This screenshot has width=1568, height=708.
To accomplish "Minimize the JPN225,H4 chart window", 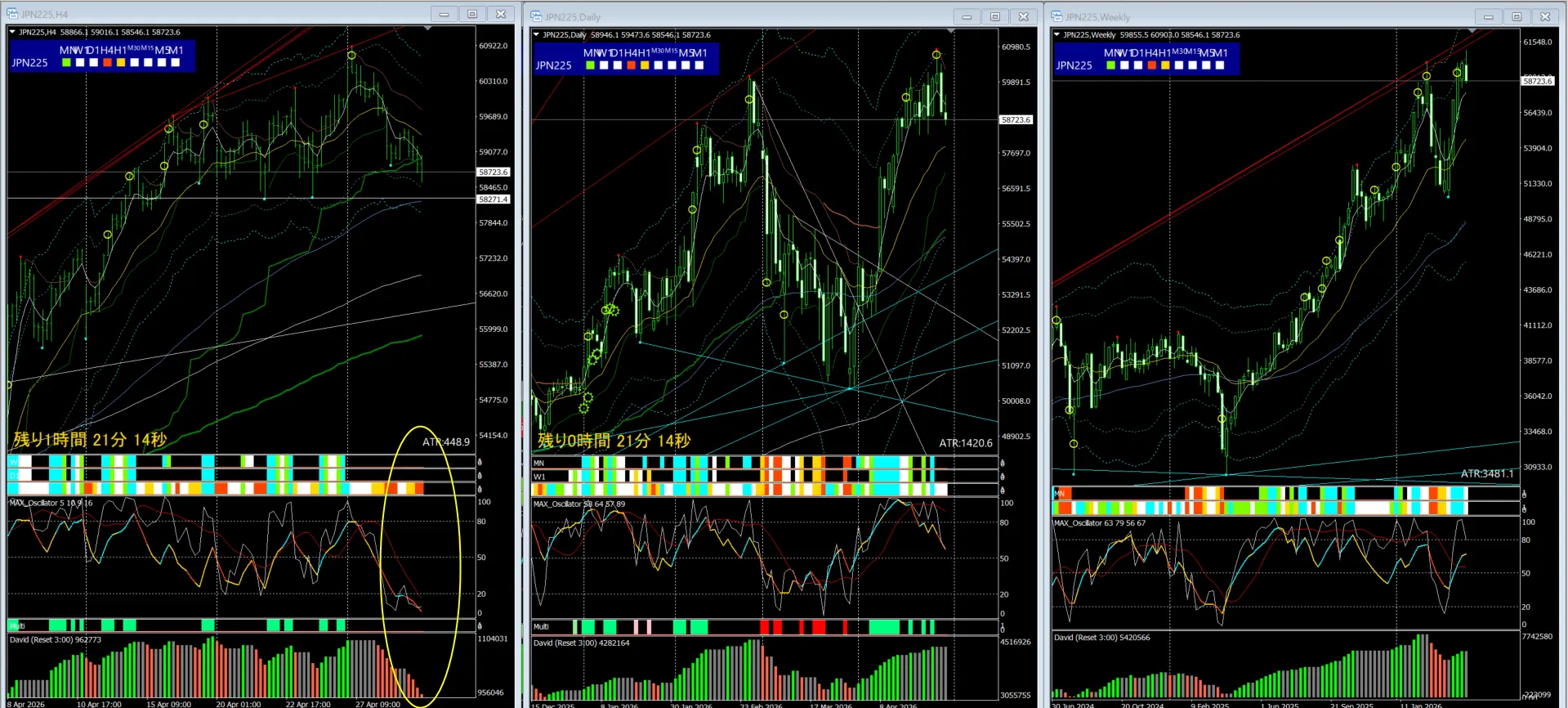I will [x=444, y=14].
